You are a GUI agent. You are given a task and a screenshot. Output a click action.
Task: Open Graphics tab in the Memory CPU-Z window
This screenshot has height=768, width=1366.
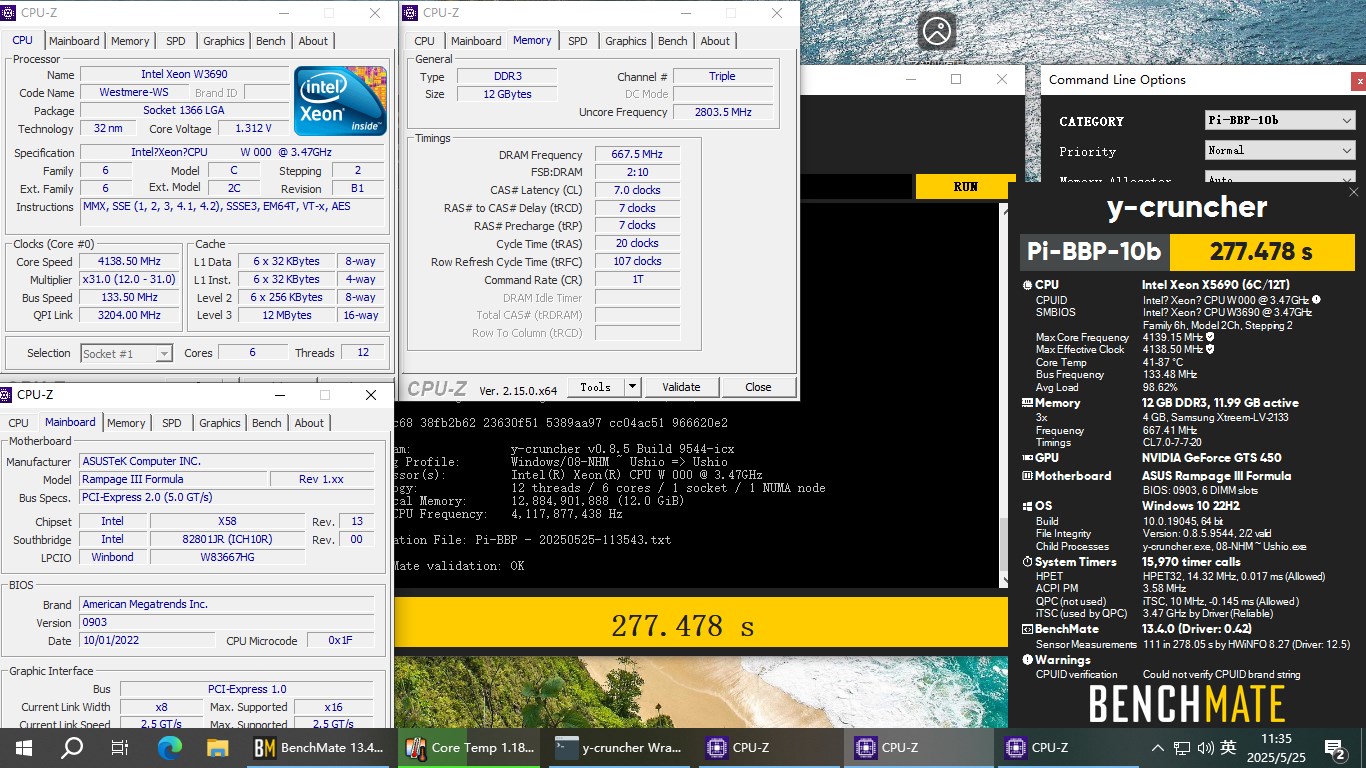tap(626, 41)
